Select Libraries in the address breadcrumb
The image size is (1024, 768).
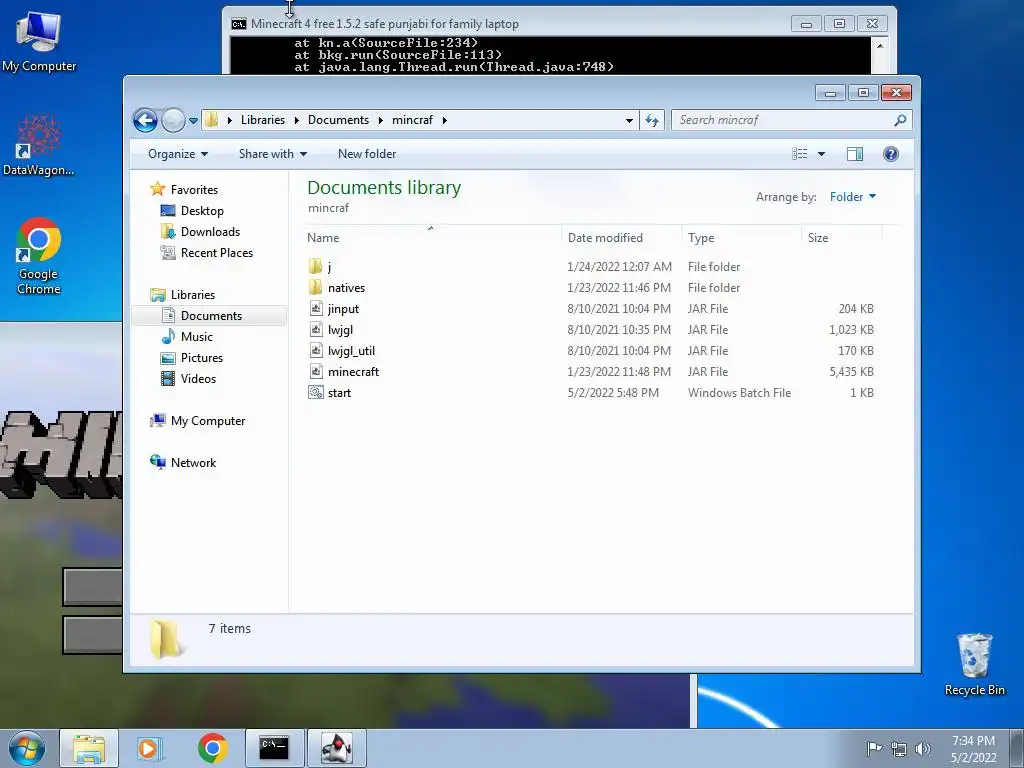click(263, 120)
